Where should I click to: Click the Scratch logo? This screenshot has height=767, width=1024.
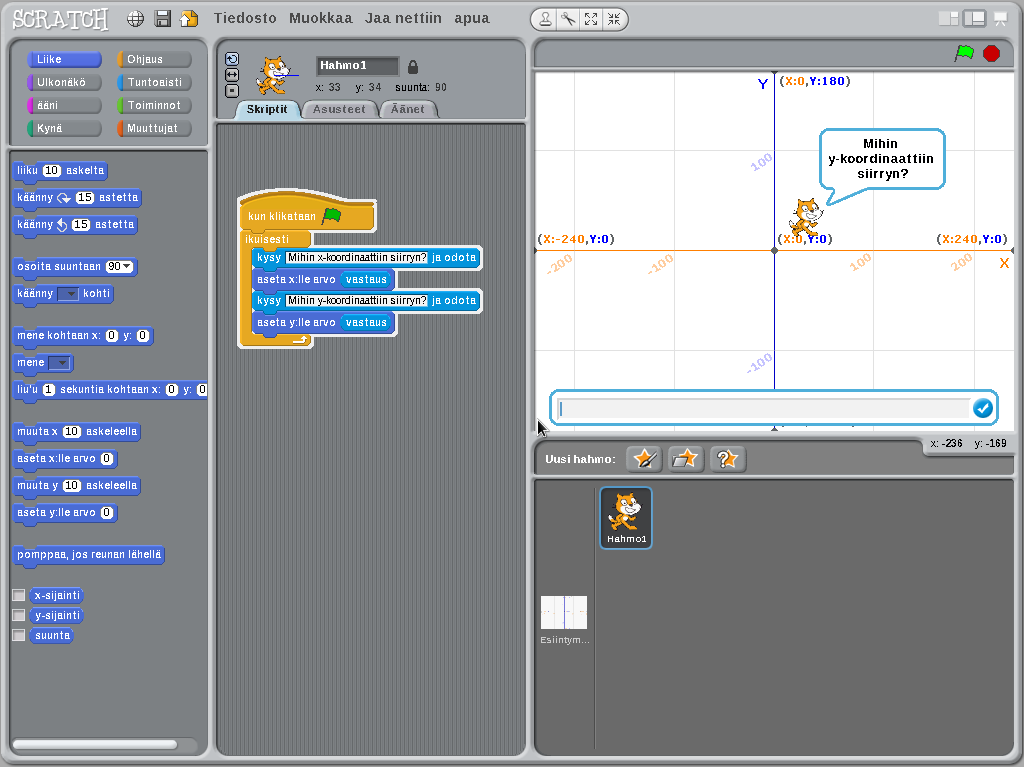coord(60,19)
